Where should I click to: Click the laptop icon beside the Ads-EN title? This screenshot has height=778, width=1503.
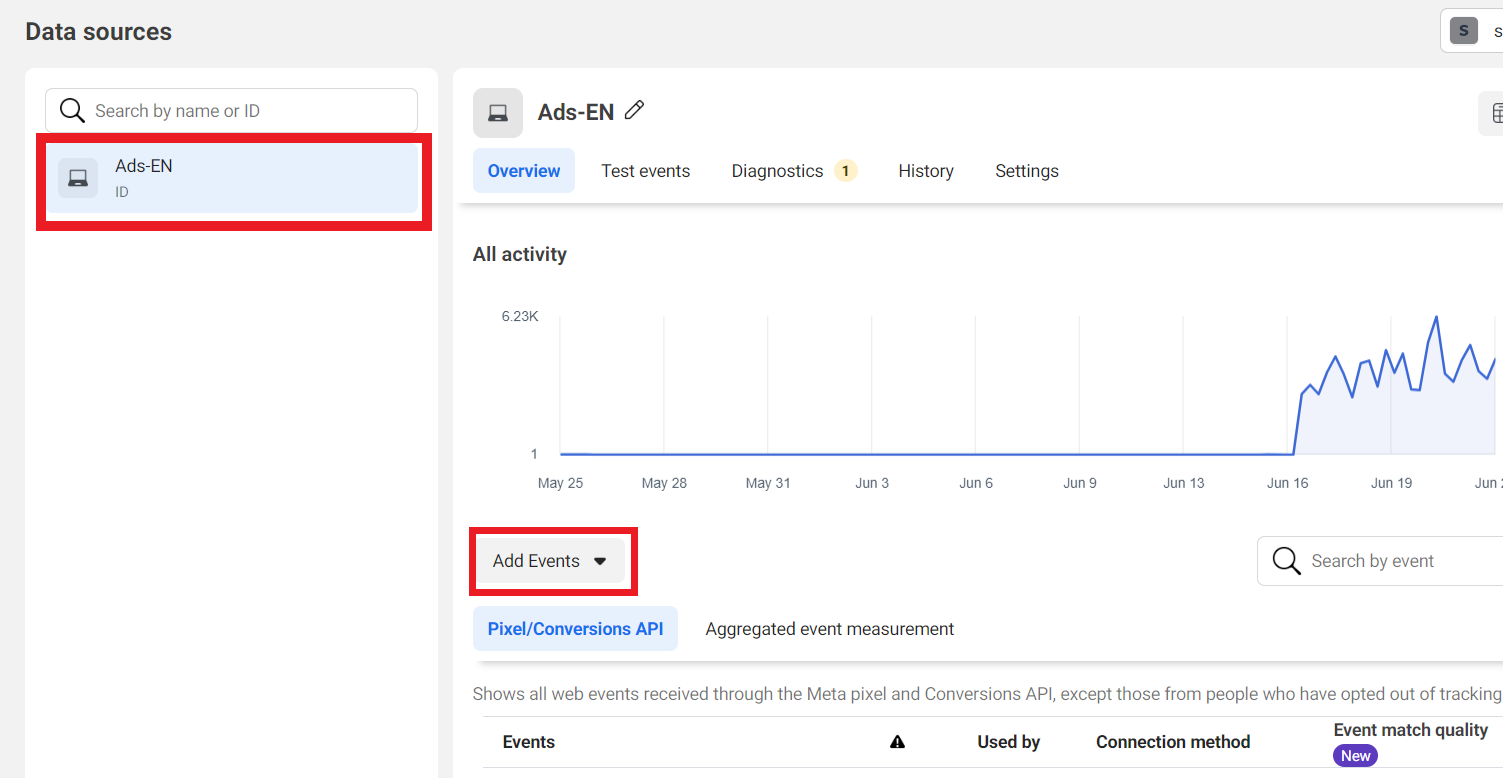click(498, 113)
